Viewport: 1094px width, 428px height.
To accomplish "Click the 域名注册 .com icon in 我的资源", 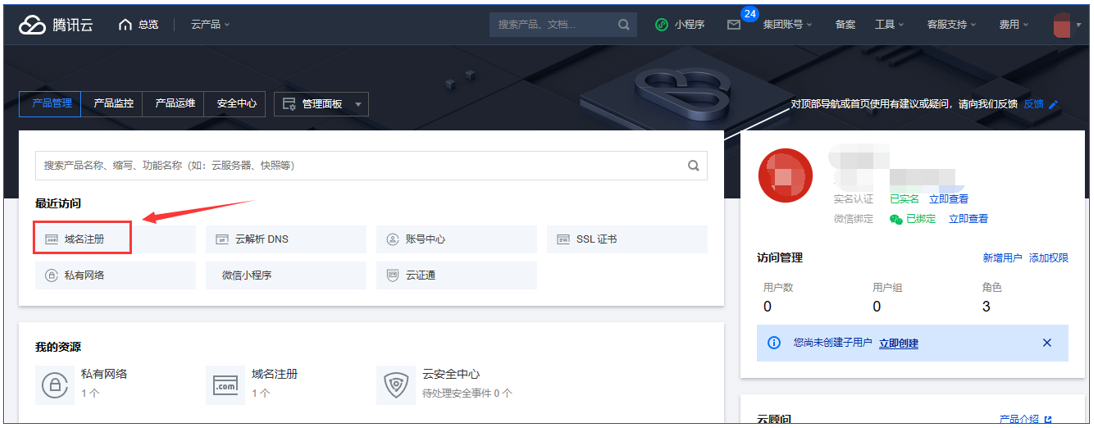I will point(225,384).
